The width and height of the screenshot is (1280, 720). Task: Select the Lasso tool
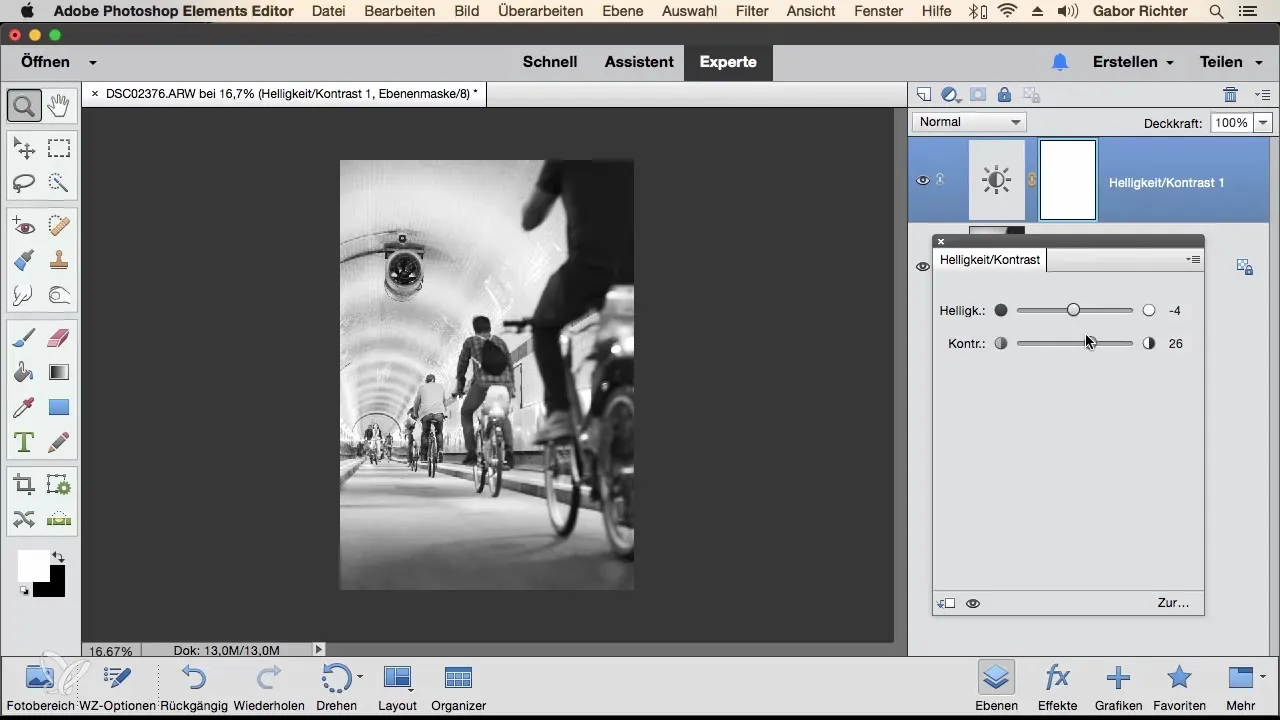(24, 183)
